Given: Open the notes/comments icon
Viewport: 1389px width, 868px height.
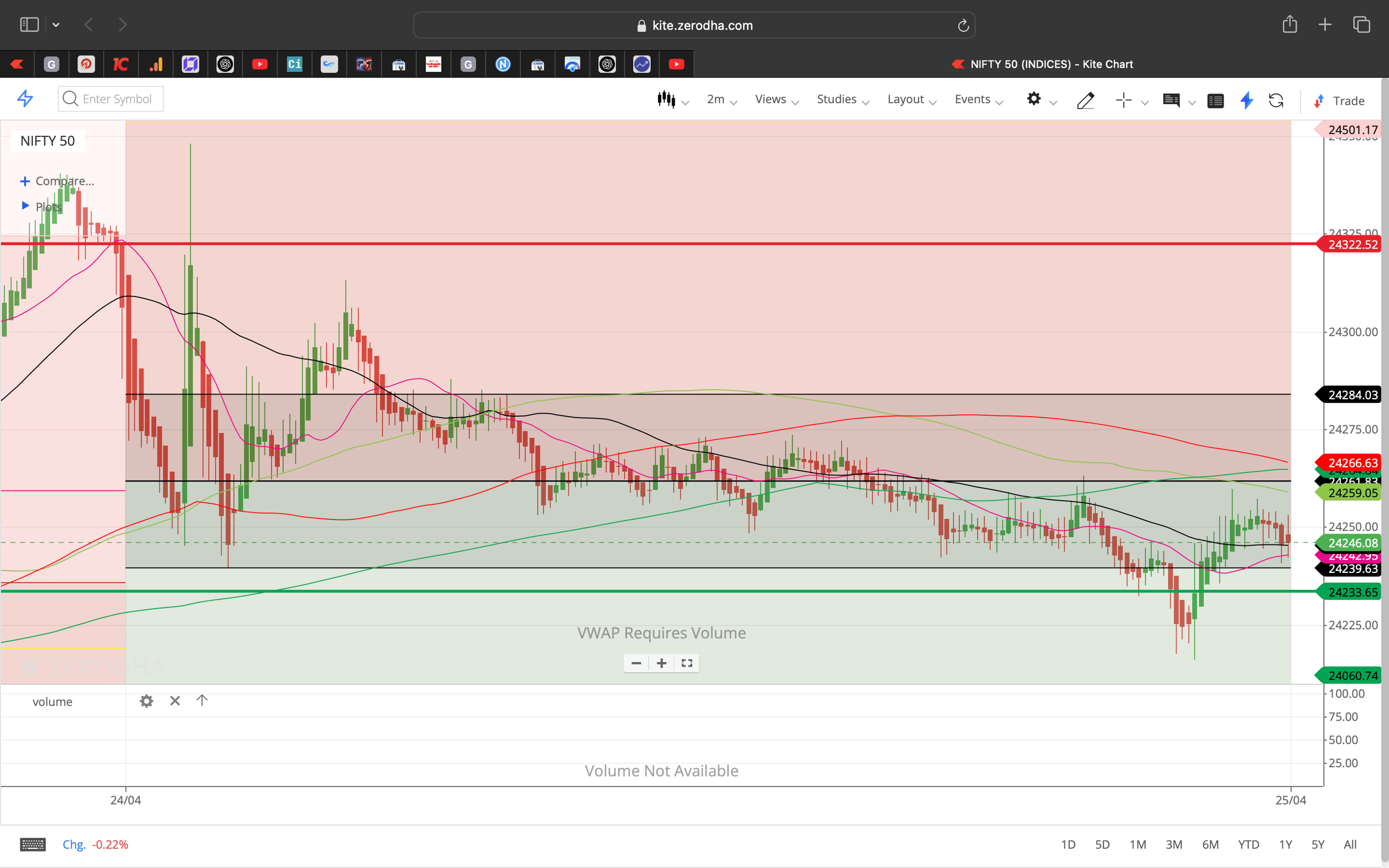Looking at the screenshot, I should (x=1171, y=100).
